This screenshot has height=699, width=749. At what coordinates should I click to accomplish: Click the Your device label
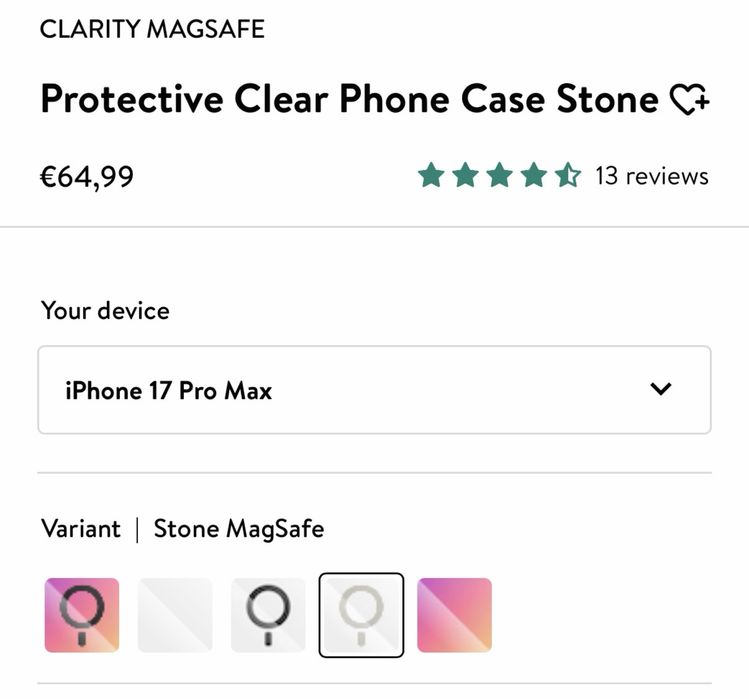coord(105,310)
